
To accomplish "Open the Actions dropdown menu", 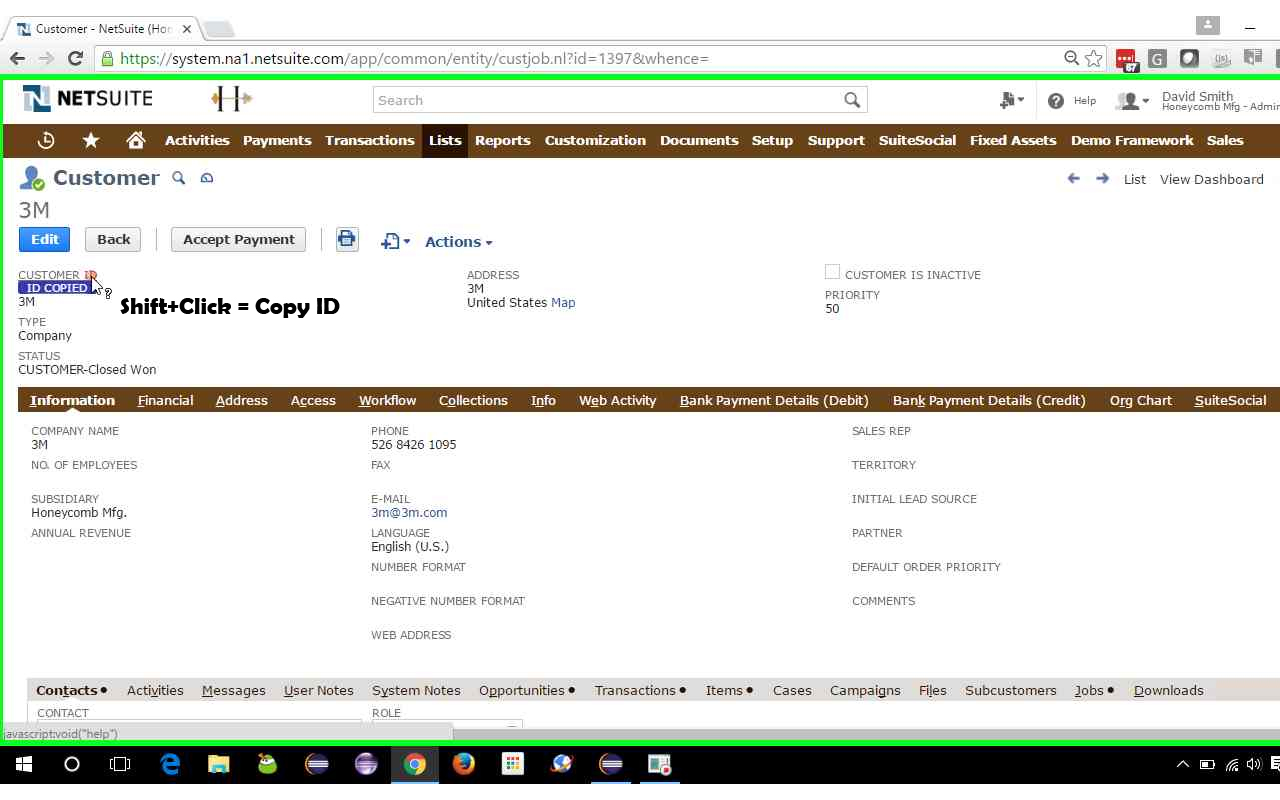I will (x=456, y=241).
